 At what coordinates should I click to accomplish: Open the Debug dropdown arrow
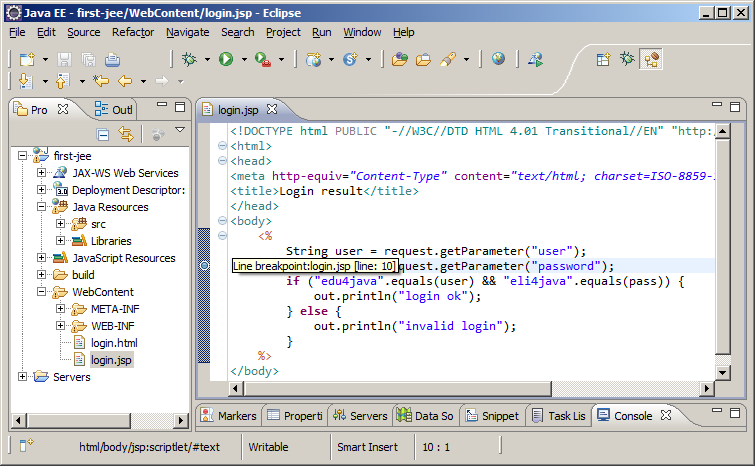(x=207, y=60)
